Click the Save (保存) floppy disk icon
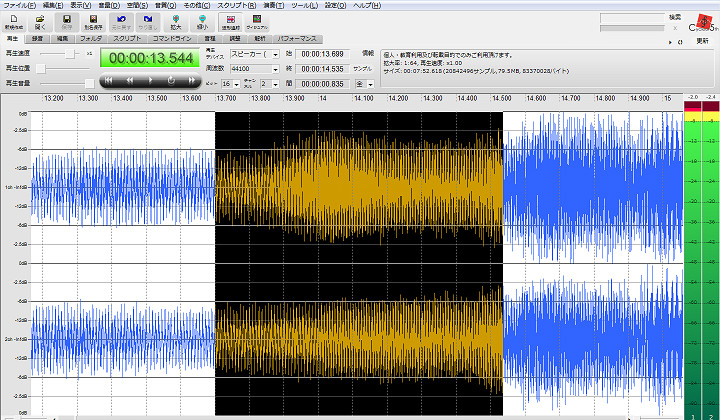The height and width of the screenshot is (420, 720). point(66,19)
